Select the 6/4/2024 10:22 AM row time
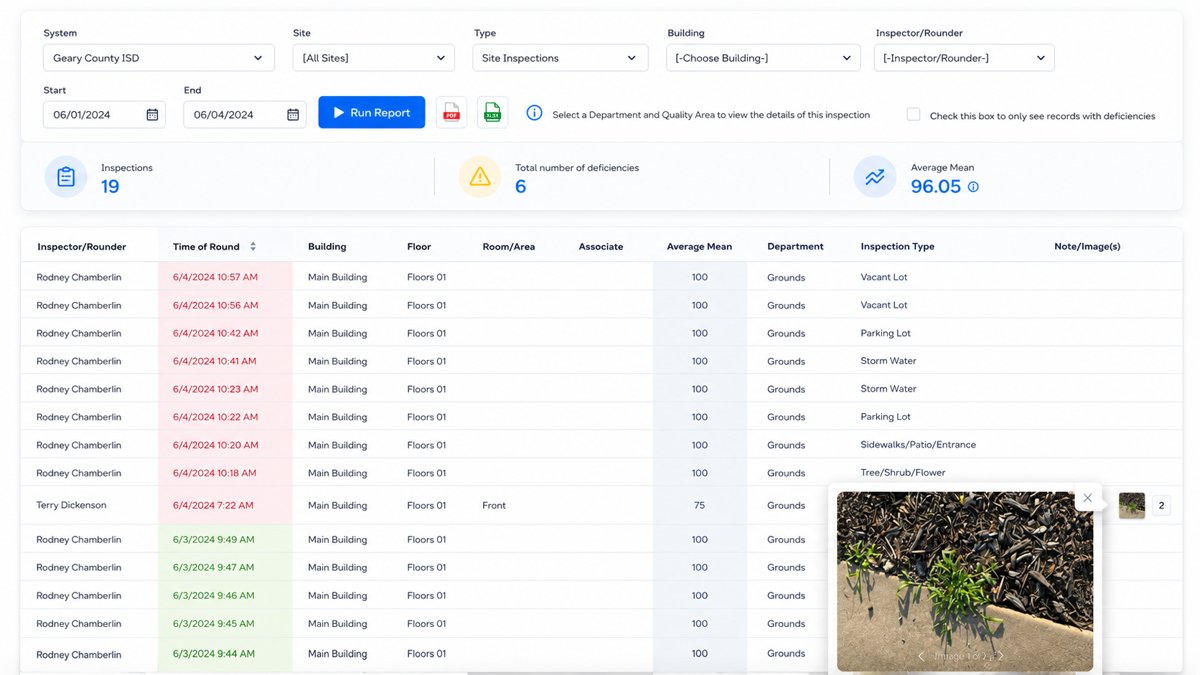1200x675 pixels. tap(215, 417)
